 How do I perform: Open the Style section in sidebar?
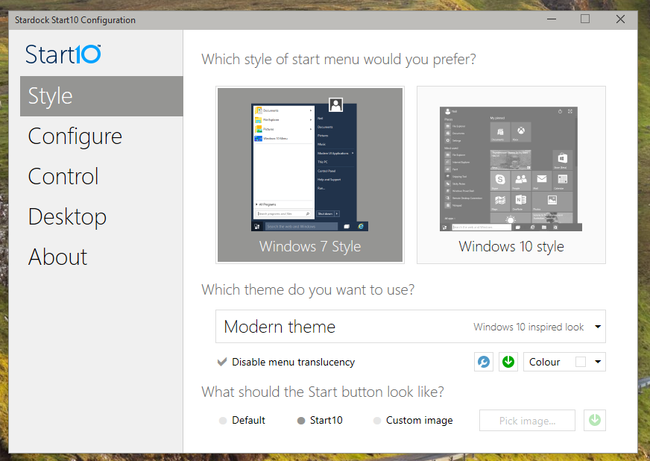point(101,96)
